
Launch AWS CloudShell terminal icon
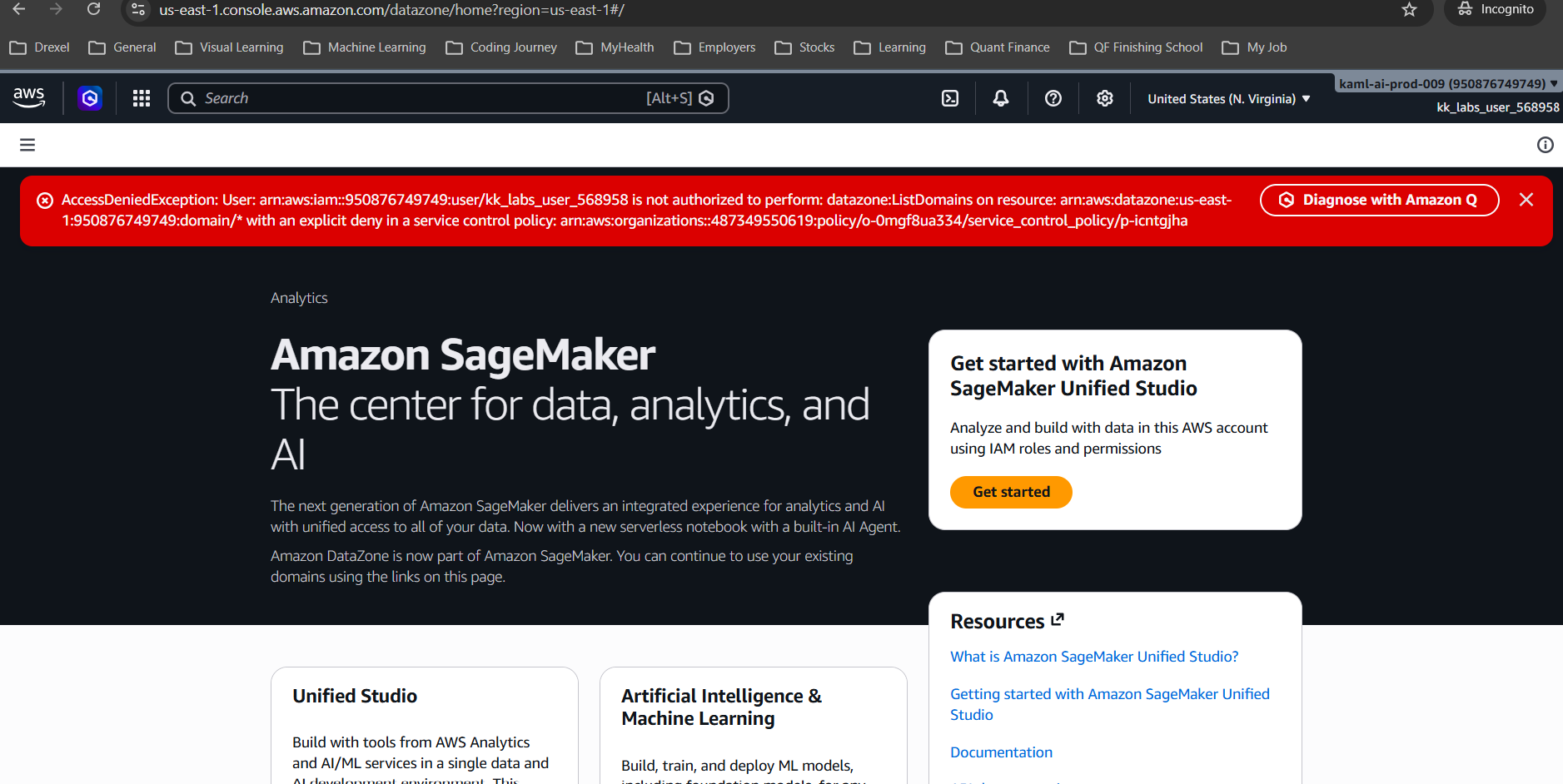pos(950,98)
